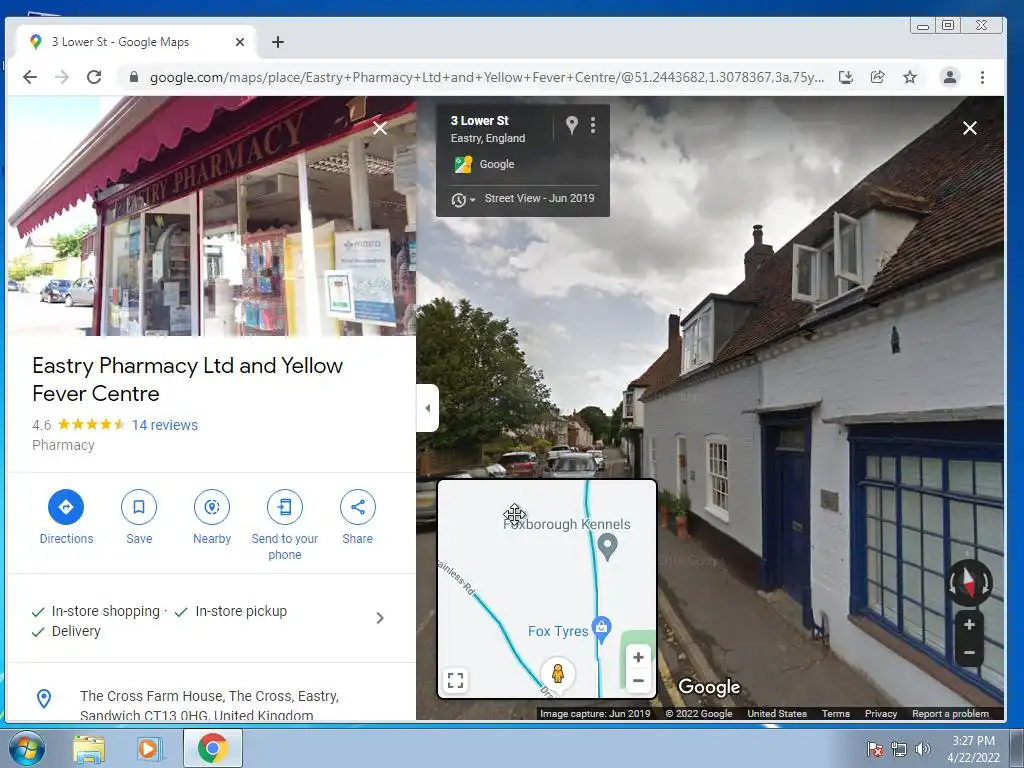Open the media player taskbar icon
This screenshot has height=768, width=1024.
(x=150, y=748)
